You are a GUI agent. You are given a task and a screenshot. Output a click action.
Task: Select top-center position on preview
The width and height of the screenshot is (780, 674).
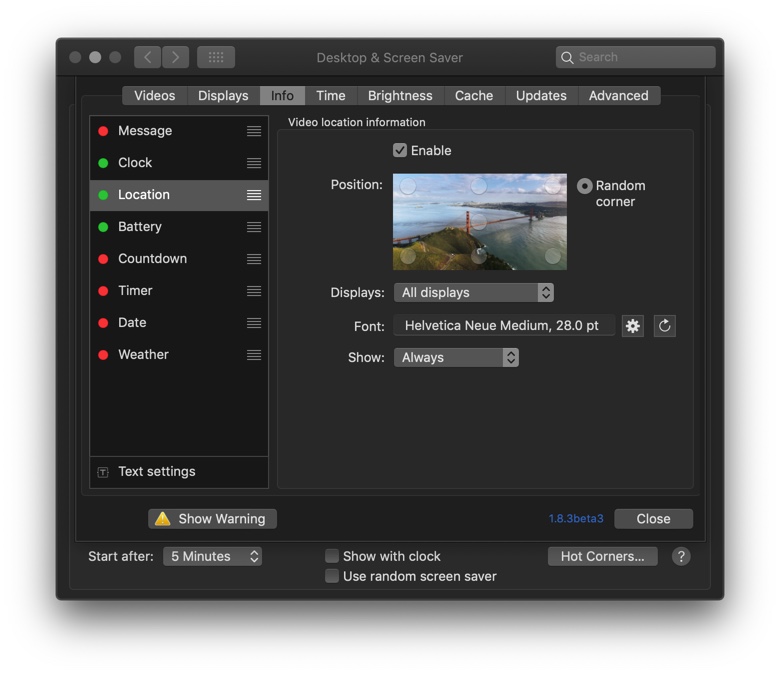tap(479, 186)
